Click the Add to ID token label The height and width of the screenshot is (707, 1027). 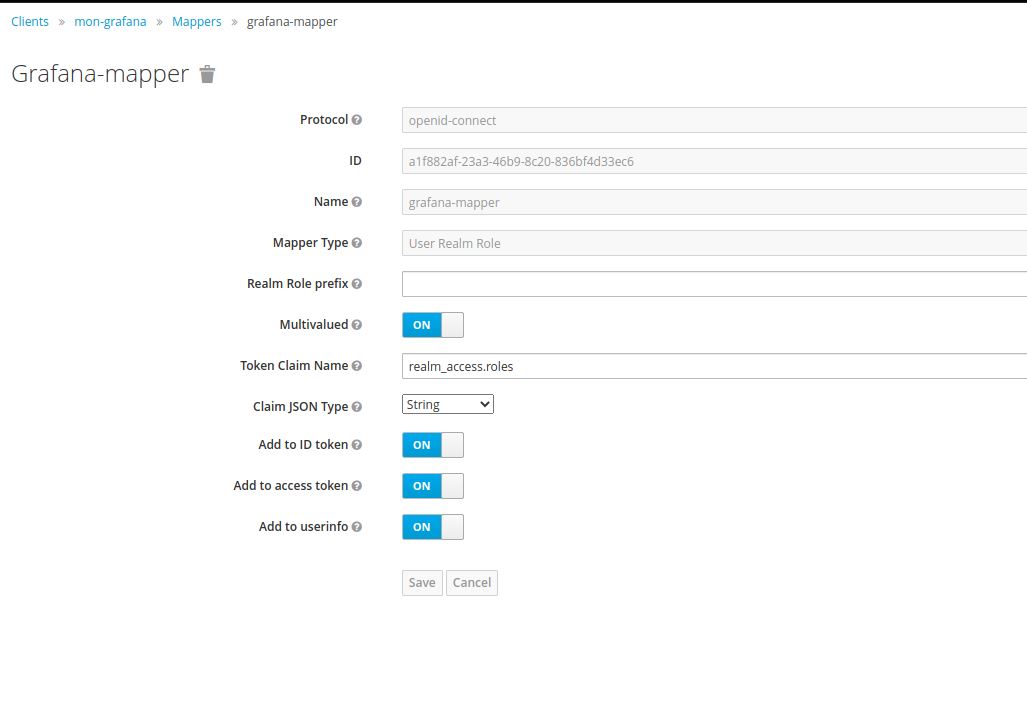[x=303, y=445]
